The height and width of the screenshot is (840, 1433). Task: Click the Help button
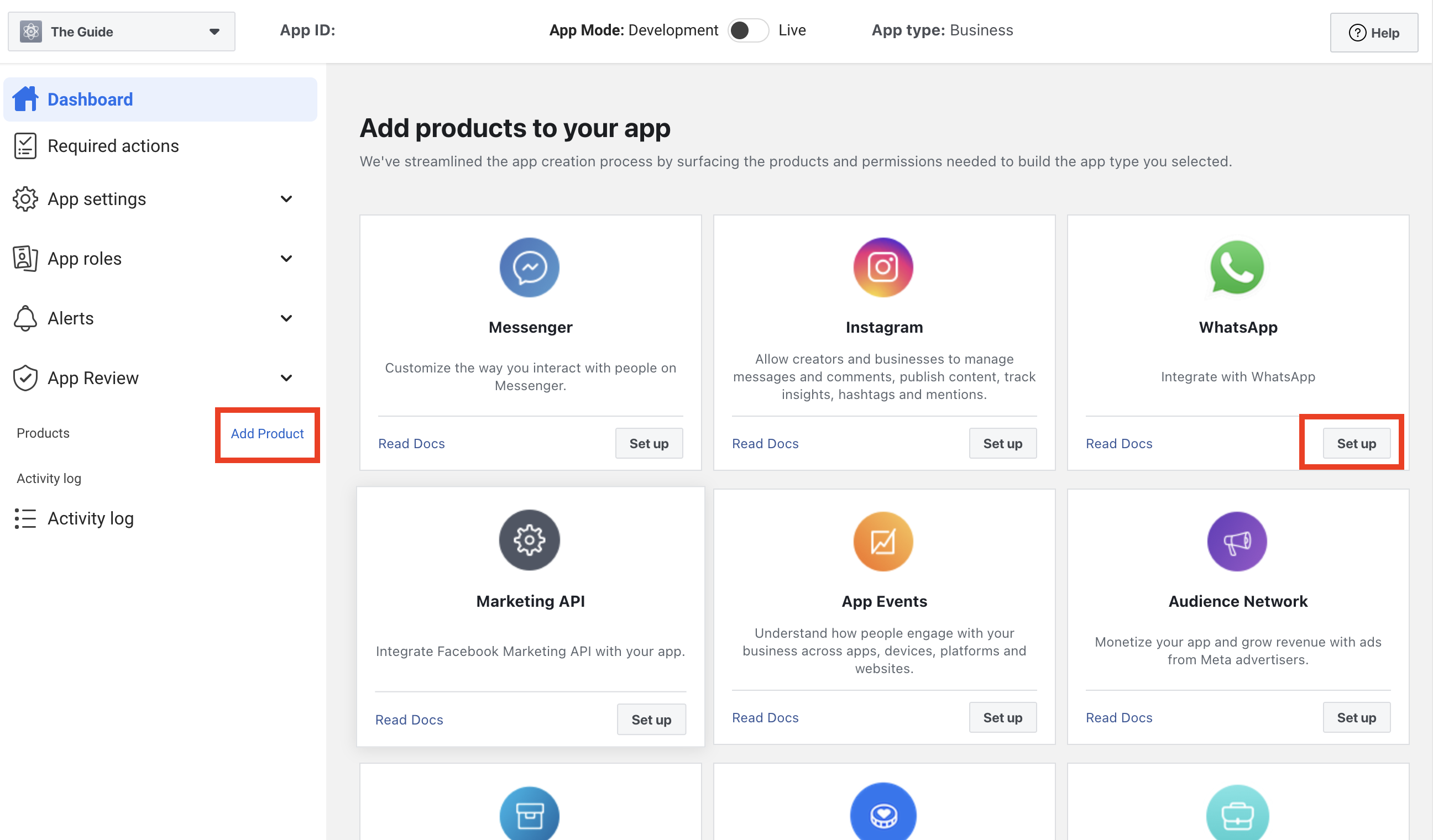pos(1373,33)
